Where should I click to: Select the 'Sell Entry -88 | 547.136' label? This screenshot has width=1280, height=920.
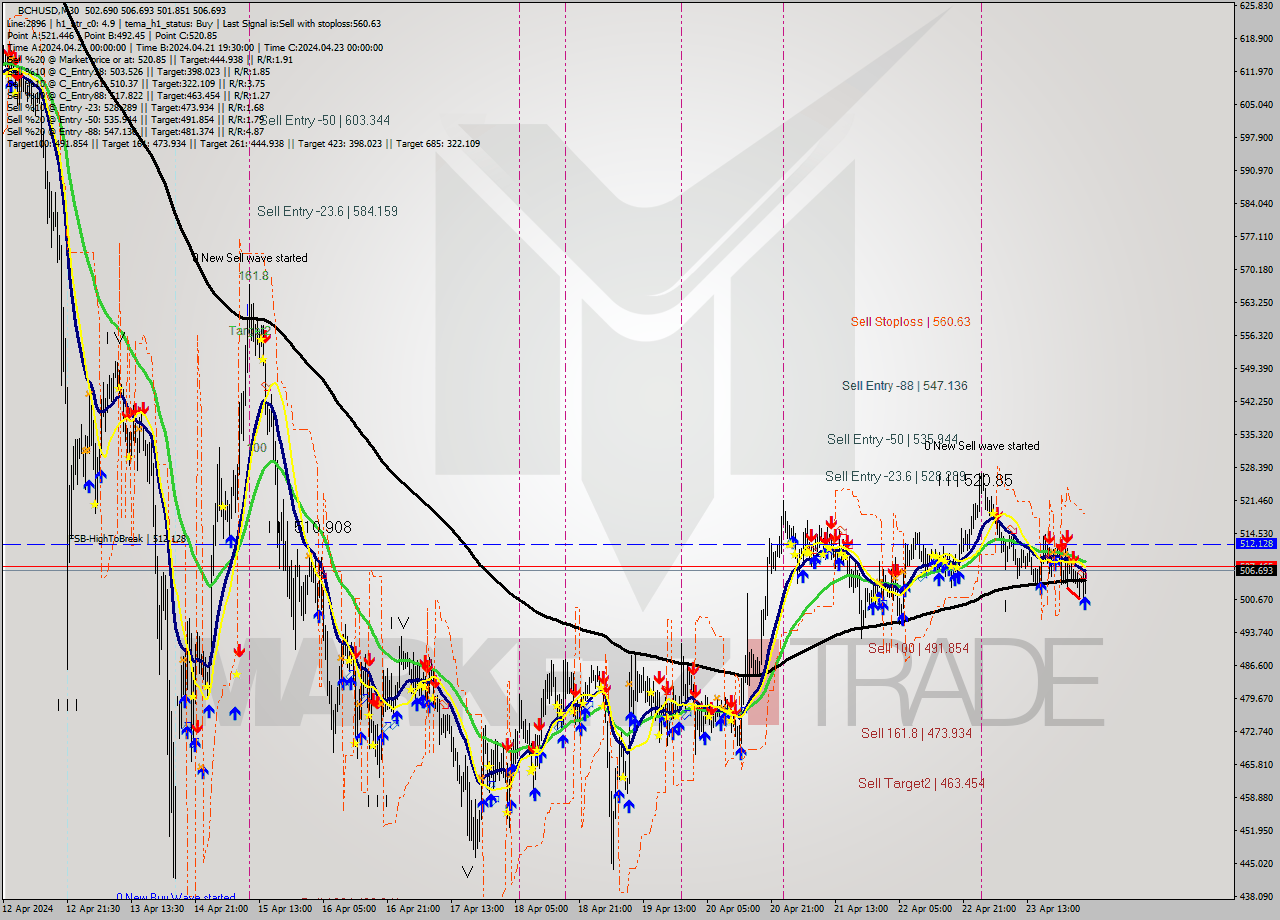[x=904, y=385]
